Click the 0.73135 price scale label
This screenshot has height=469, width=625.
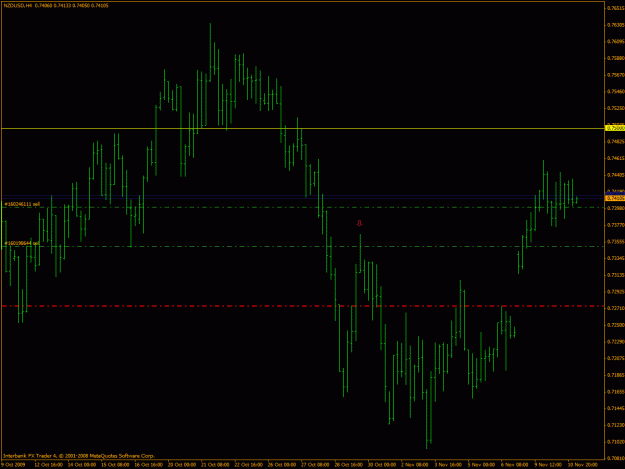point(616,275)
